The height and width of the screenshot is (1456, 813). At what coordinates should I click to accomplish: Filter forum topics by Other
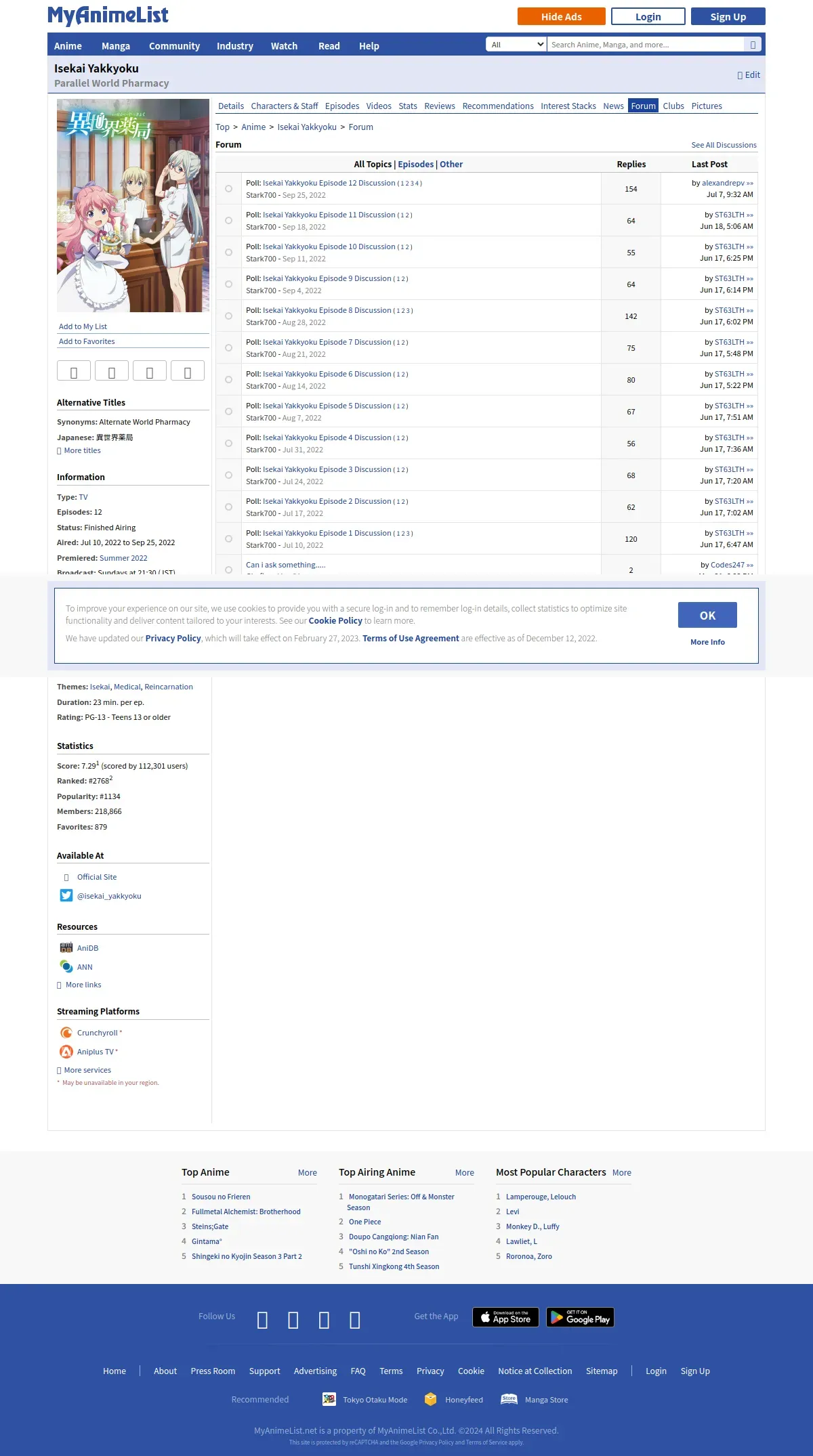pos(451,164)
